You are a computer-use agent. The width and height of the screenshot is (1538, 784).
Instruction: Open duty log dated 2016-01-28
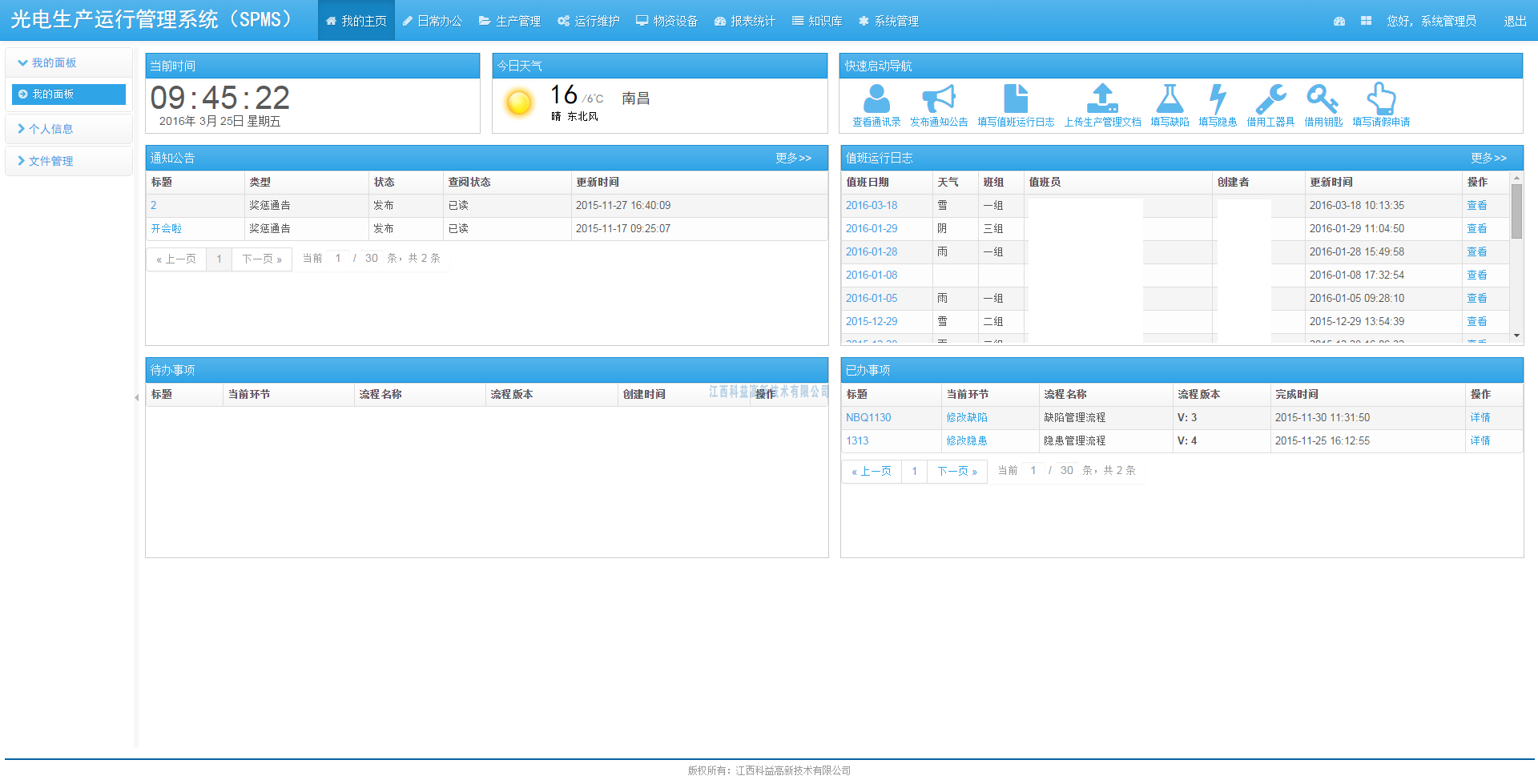(872, 251)
